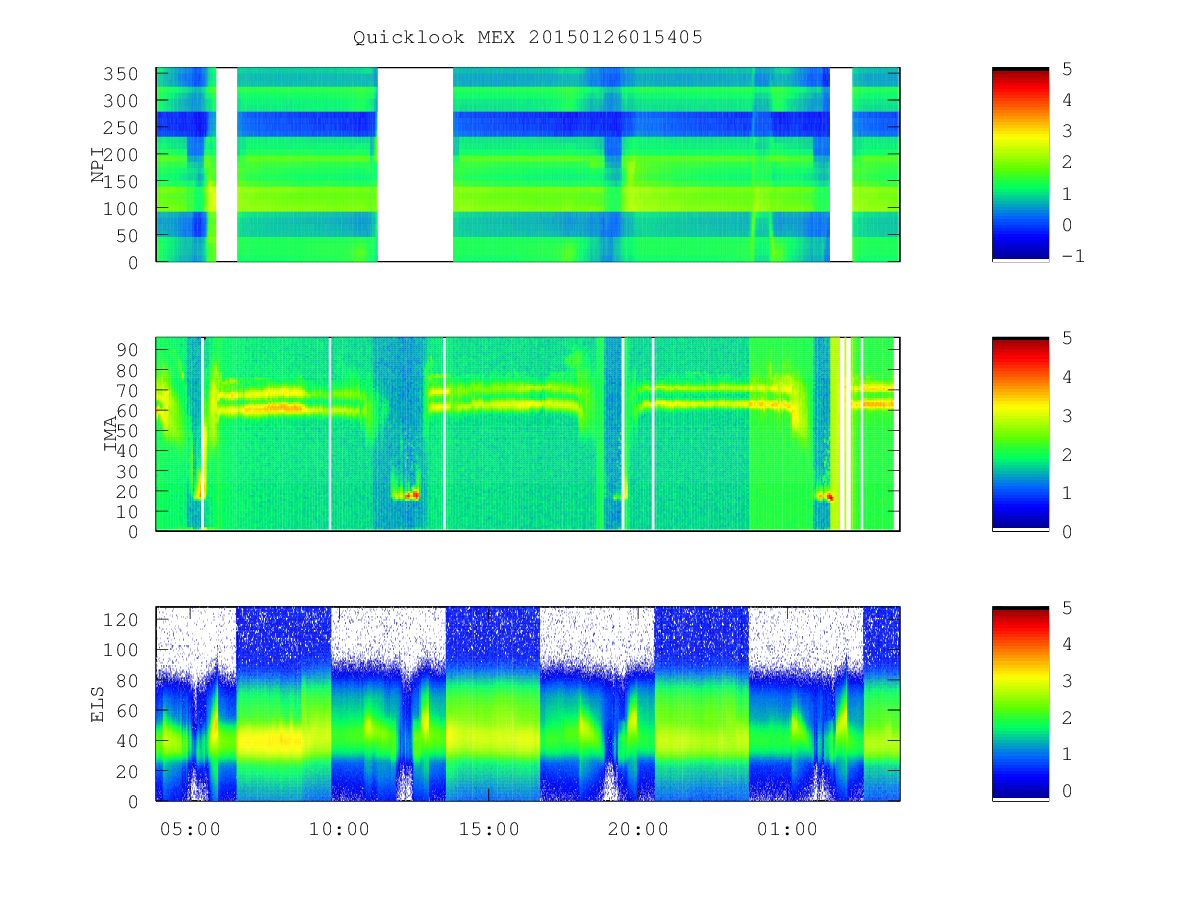Click the 01:00 time tick label
The width and height of the screenshot is (1200, 900).
787,829
